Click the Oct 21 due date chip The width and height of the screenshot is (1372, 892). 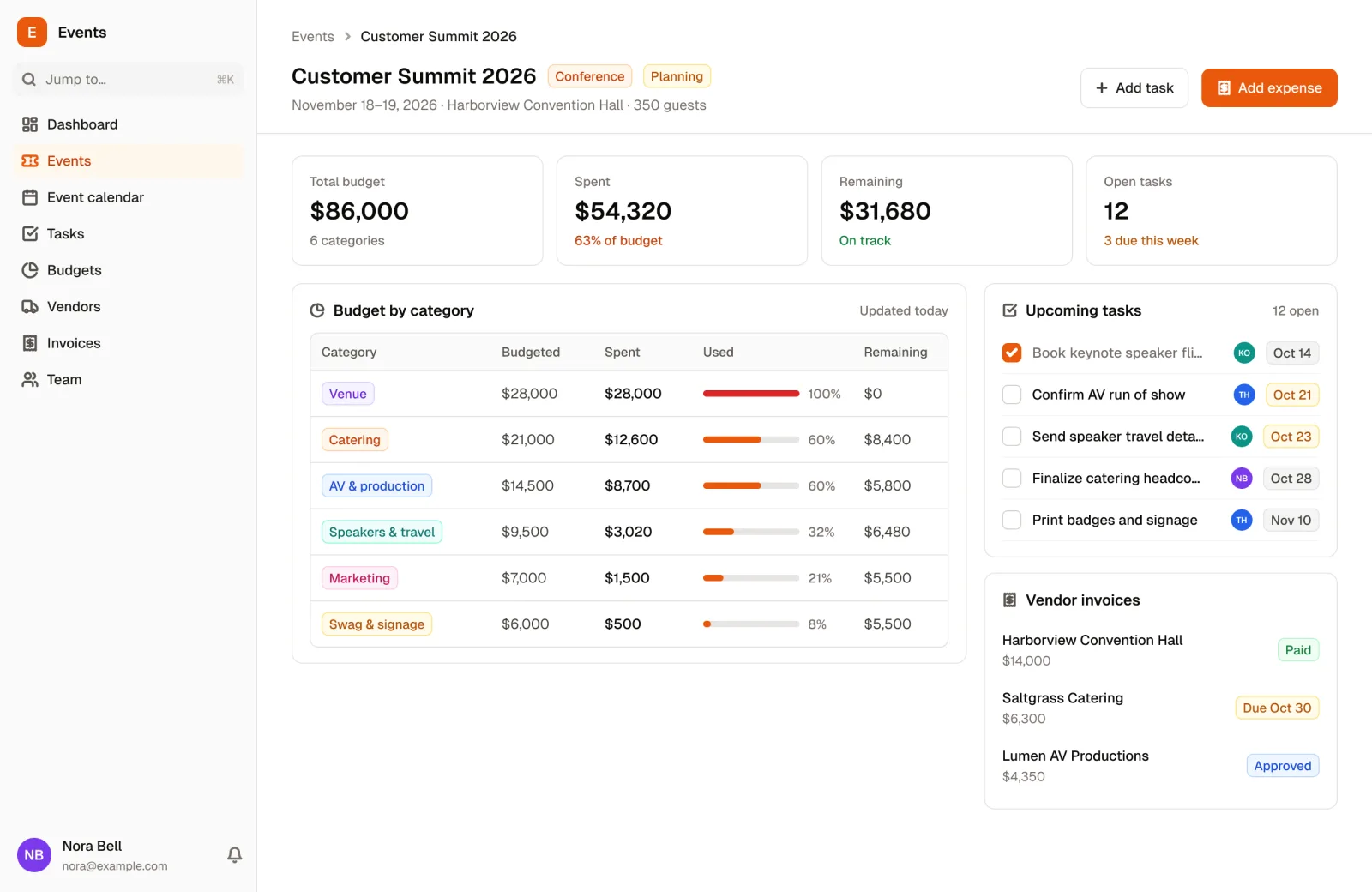click(1292, 395)
